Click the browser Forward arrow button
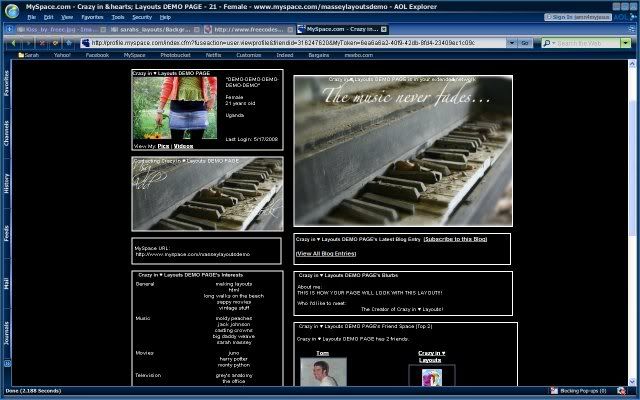Screen dimensions: 640x400 [28, 43]
